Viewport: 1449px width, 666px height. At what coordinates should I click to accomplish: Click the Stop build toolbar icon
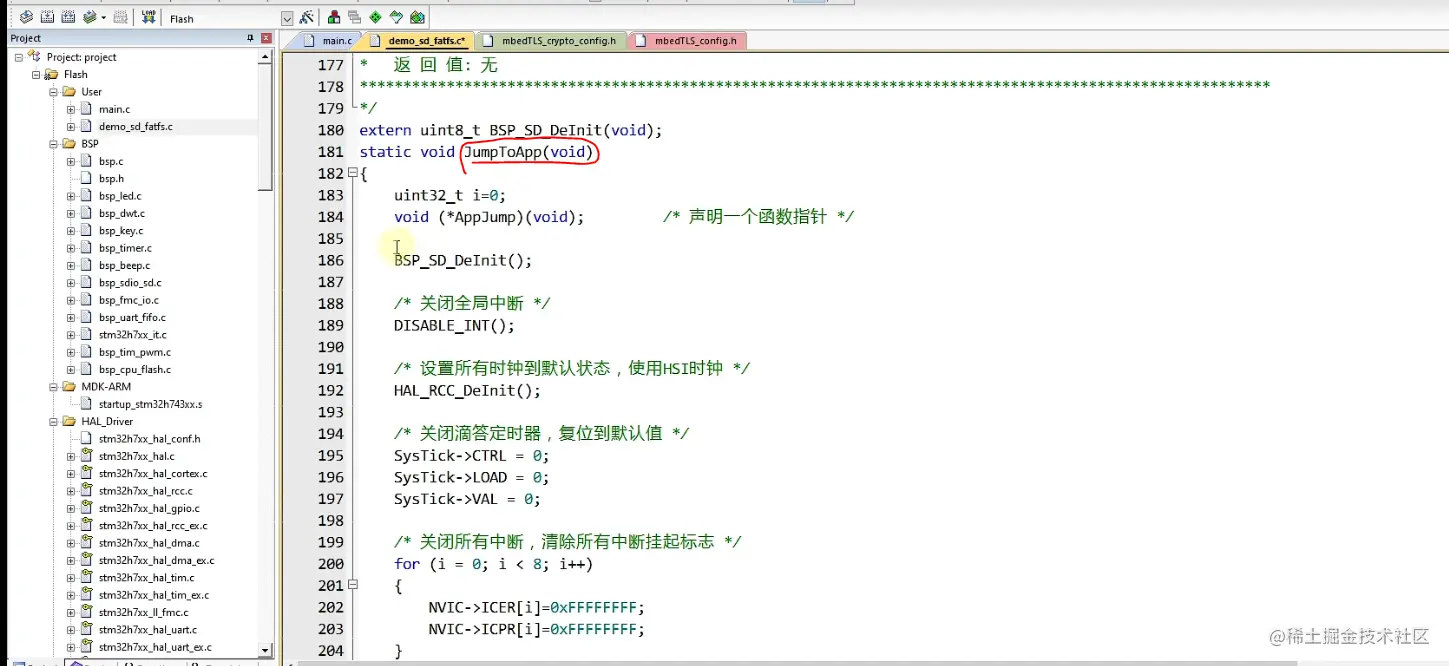pos(121,17)
